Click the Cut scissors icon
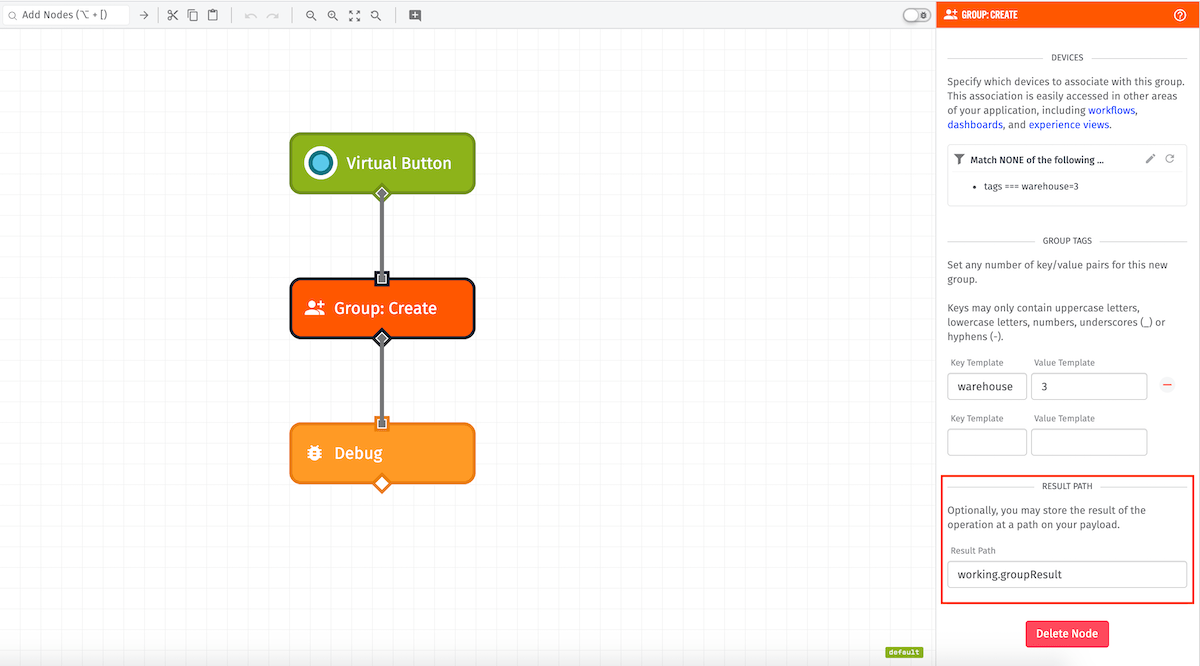 point(172,15)
